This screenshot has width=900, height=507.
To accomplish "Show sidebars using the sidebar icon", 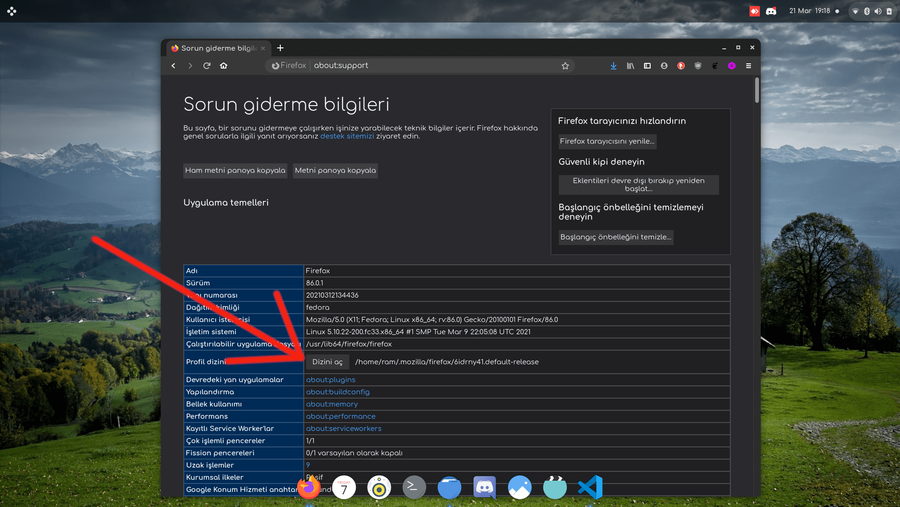I will click(x=647, y=65).
